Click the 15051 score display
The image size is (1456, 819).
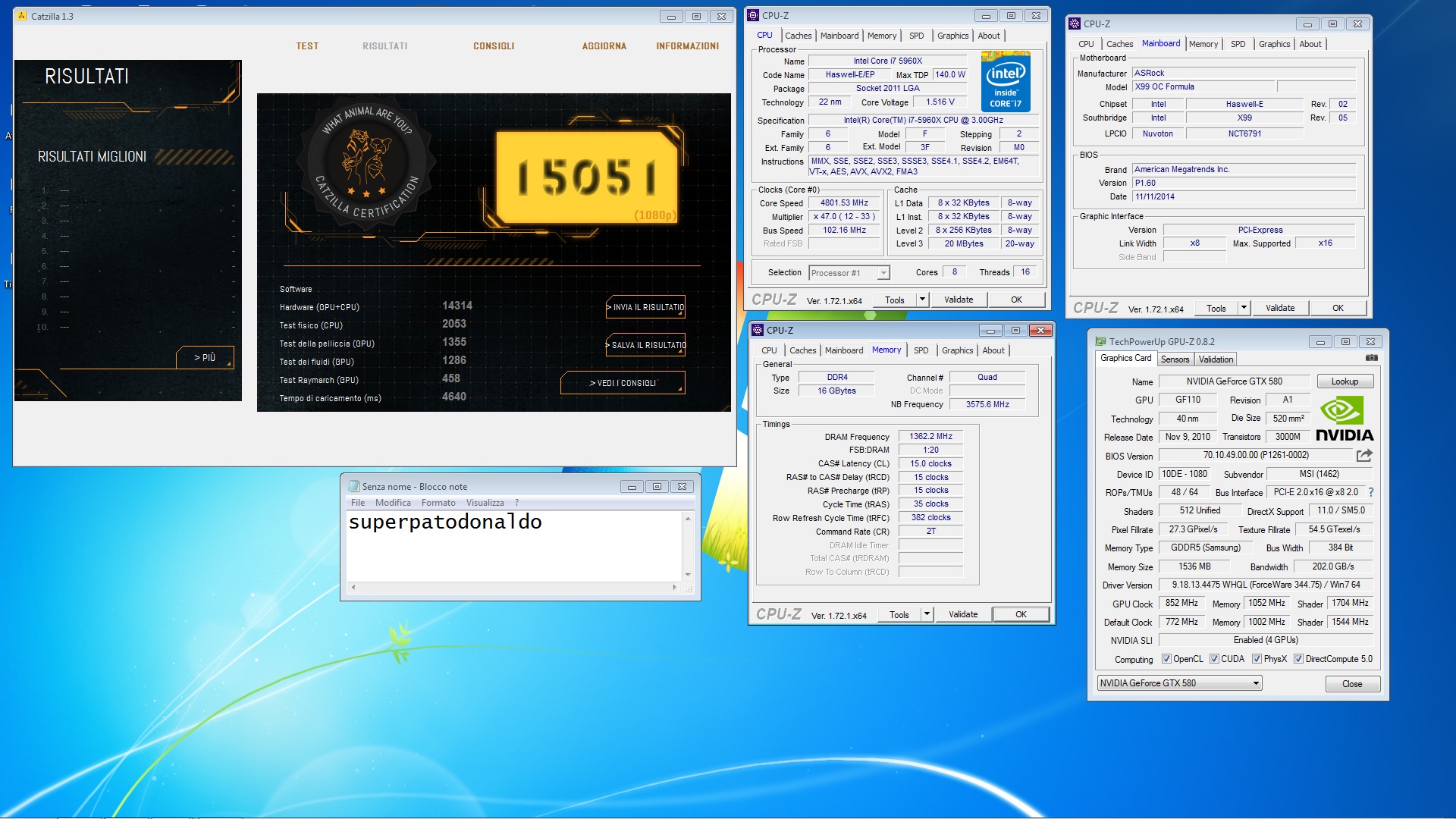[x=587, y=177]
